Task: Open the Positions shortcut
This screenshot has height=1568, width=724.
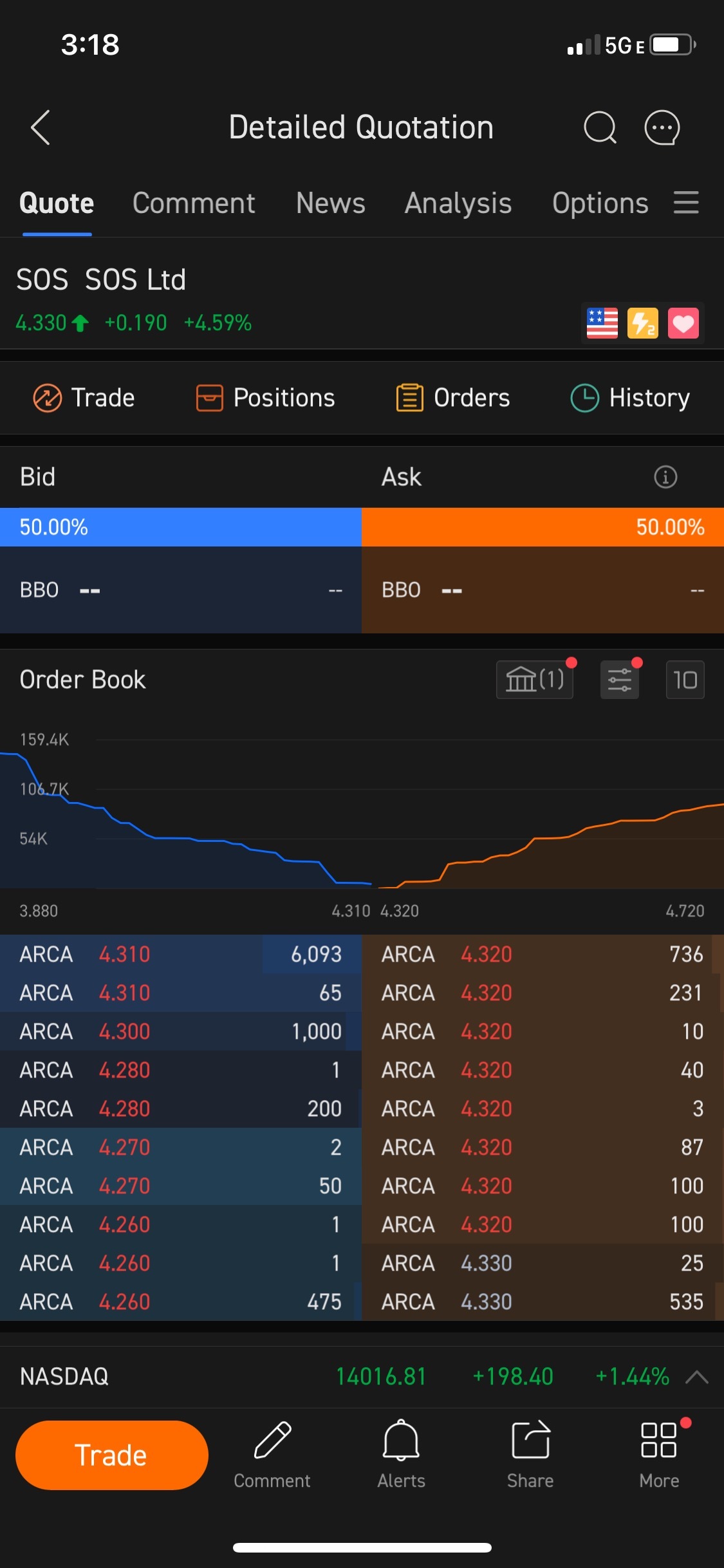Action: [x=265, y=398]
